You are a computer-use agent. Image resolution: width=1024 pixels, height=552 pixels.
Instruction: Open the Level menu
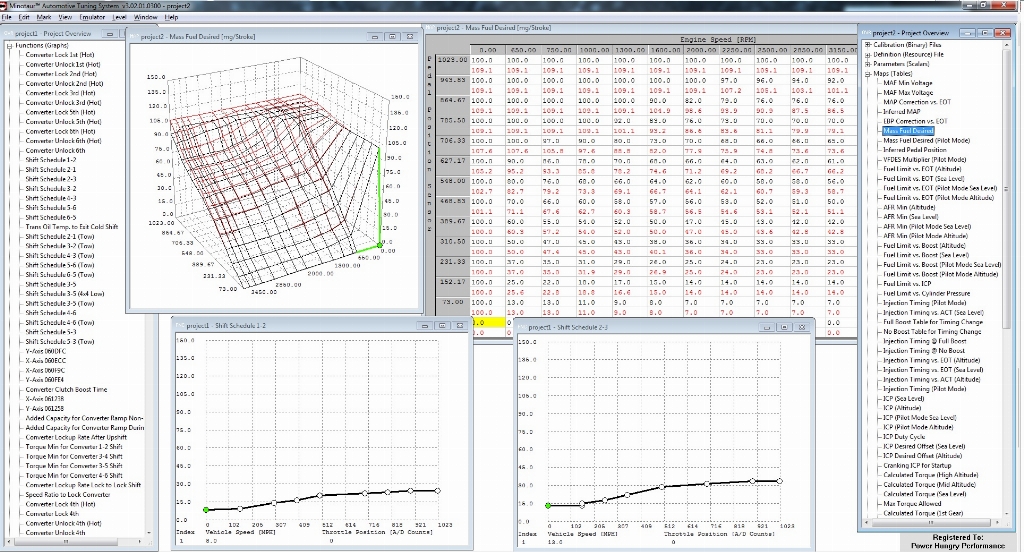tap(120, 17)
